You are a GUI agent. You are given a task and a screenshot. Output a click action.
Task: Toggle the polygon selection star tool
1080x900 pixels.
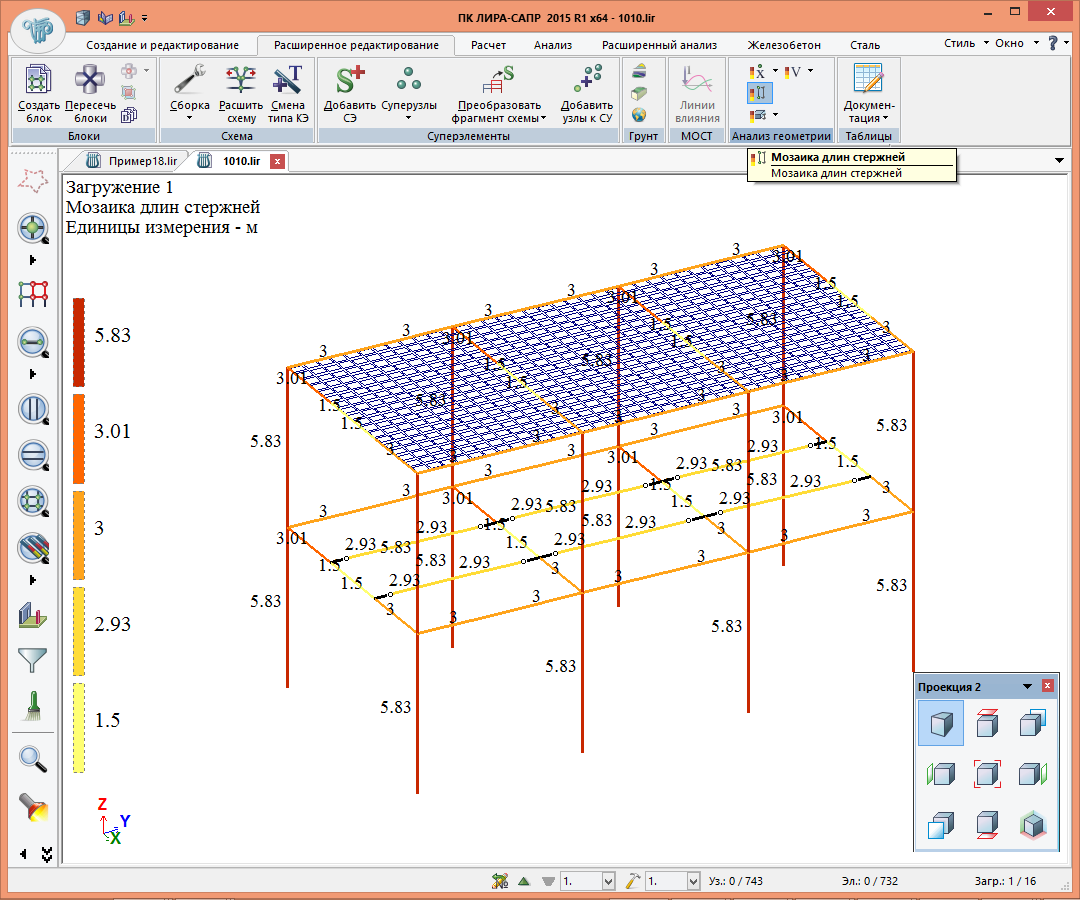point(33,181)
